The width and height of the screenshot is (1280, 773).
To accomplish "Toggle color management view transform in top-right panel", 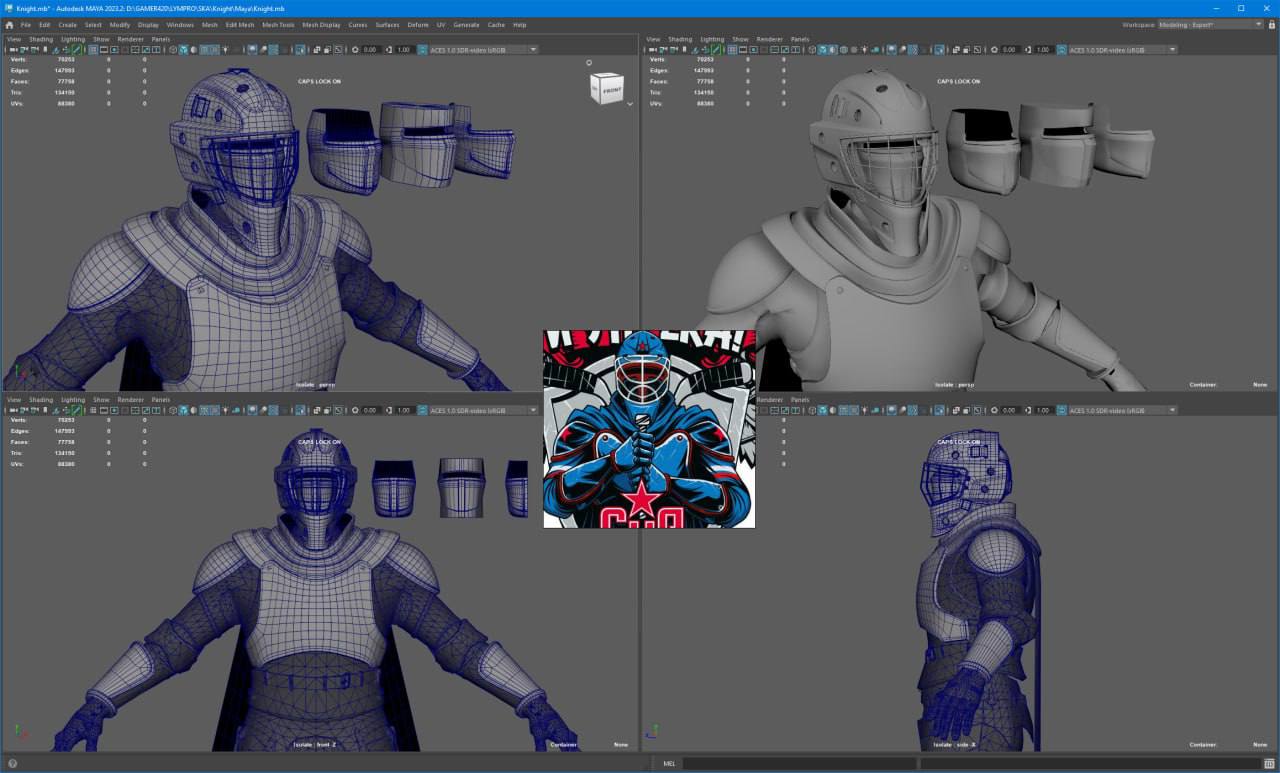I will coord(1061,49).
